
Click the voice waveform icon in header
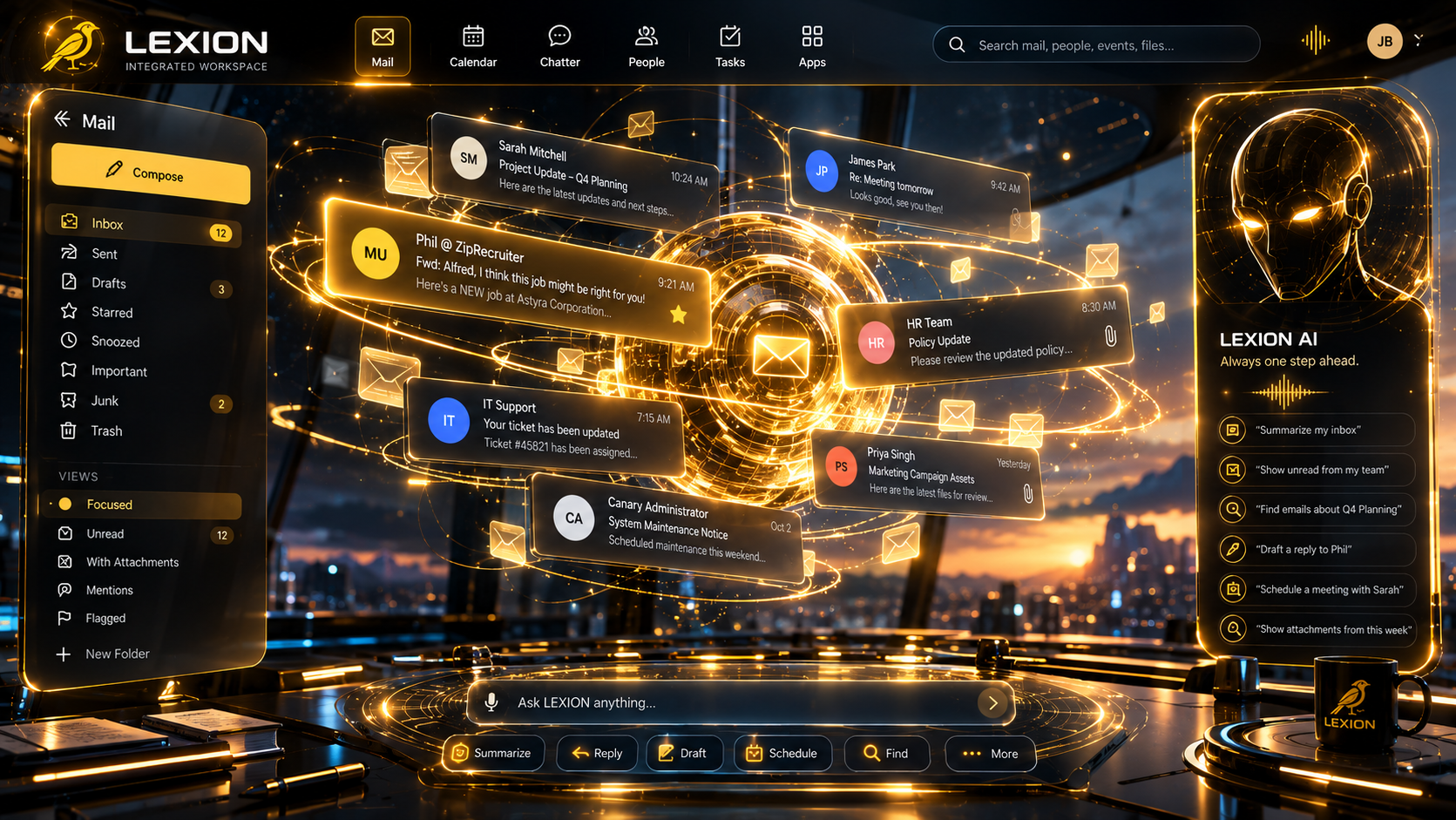(1316, 40)
